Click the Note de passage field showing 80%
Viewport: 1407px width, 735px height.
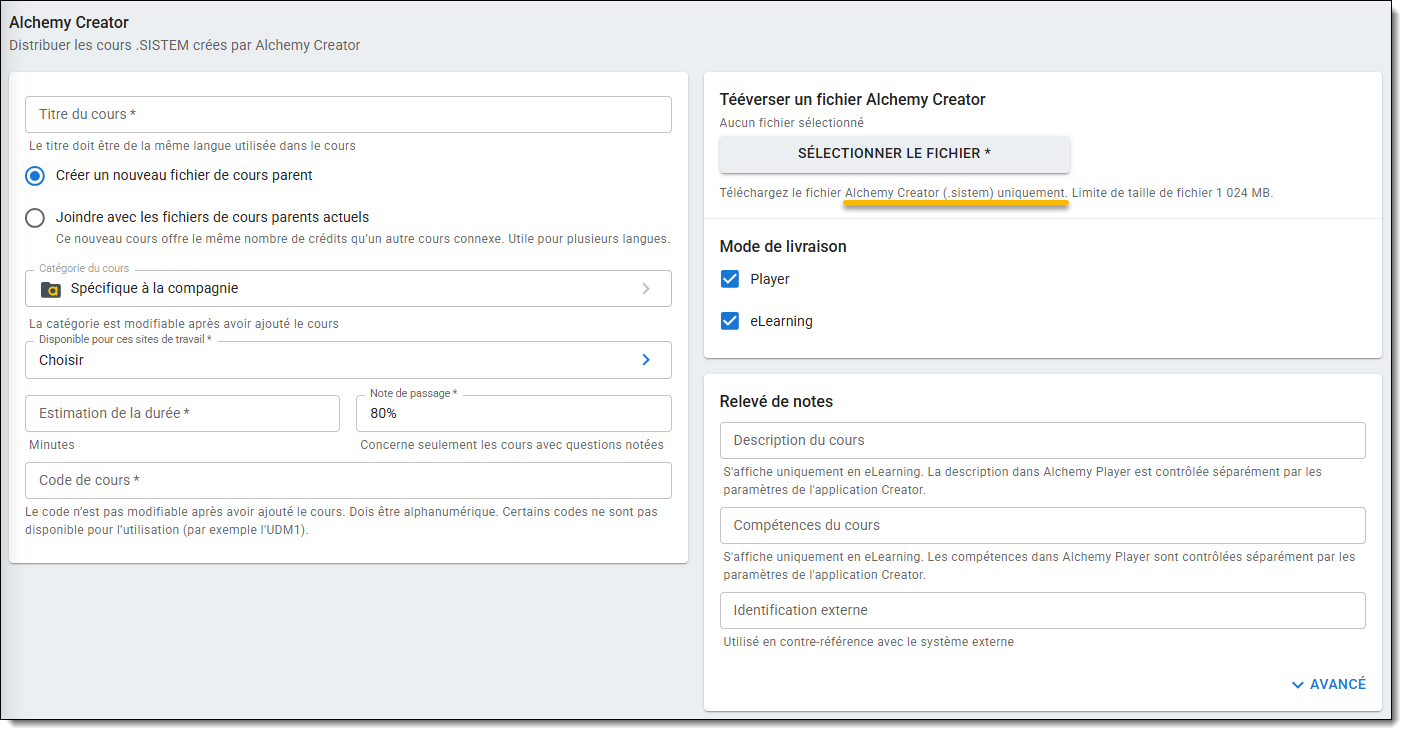(513, 414)
